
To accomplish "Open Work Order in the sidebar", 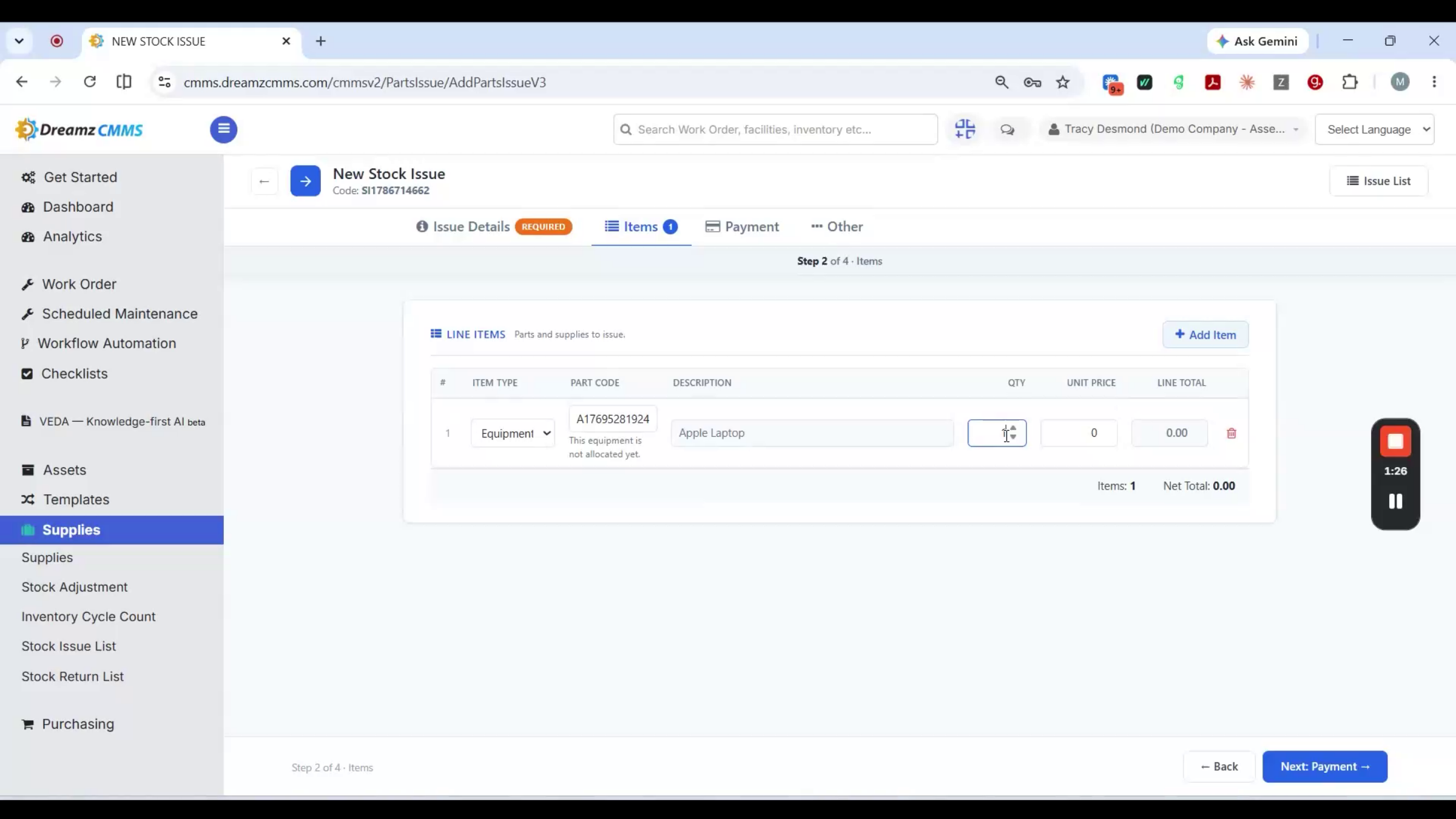I will coord(69,284).
